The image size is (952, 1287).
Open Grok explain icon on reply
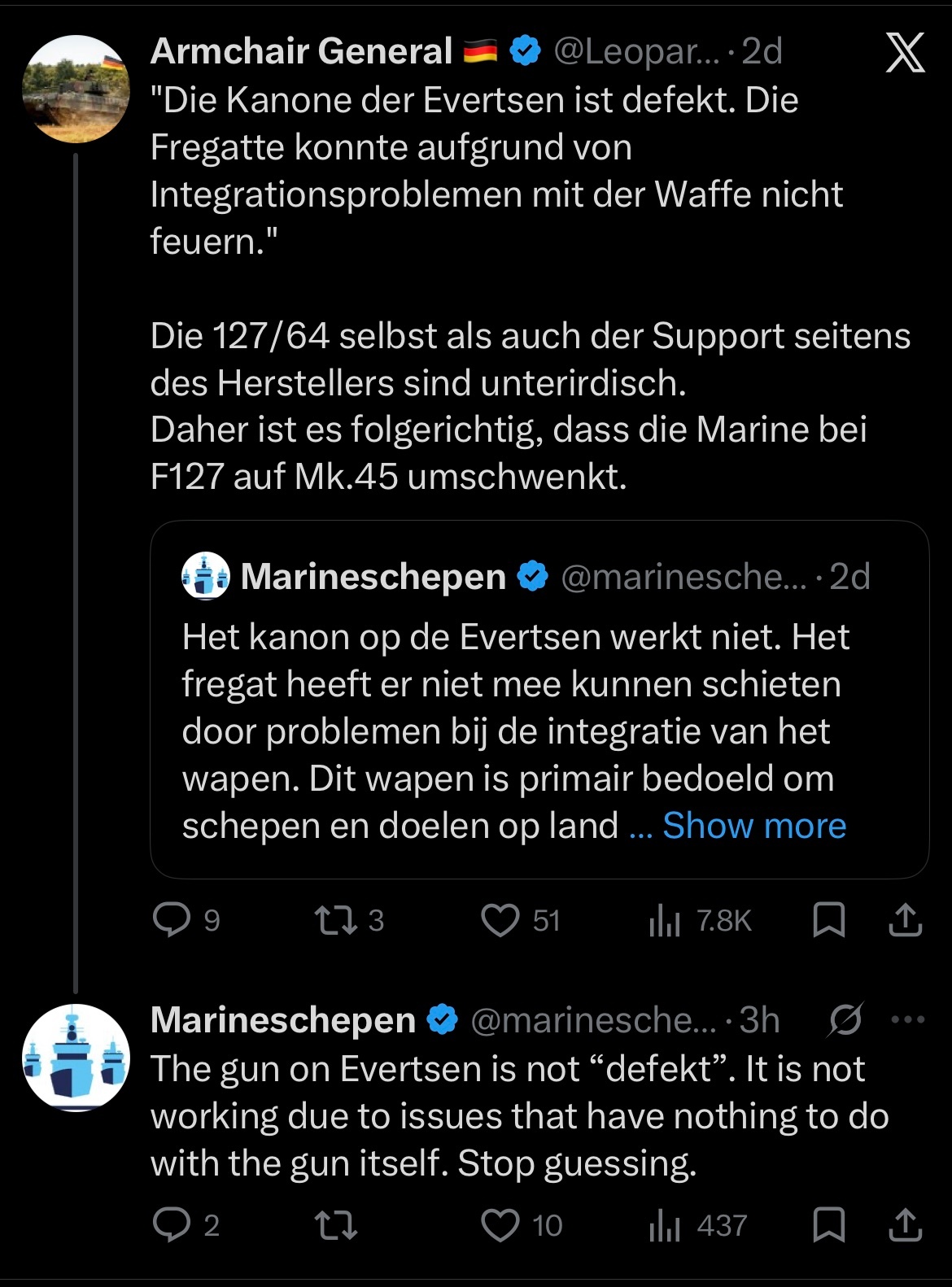pos(845,1019)
